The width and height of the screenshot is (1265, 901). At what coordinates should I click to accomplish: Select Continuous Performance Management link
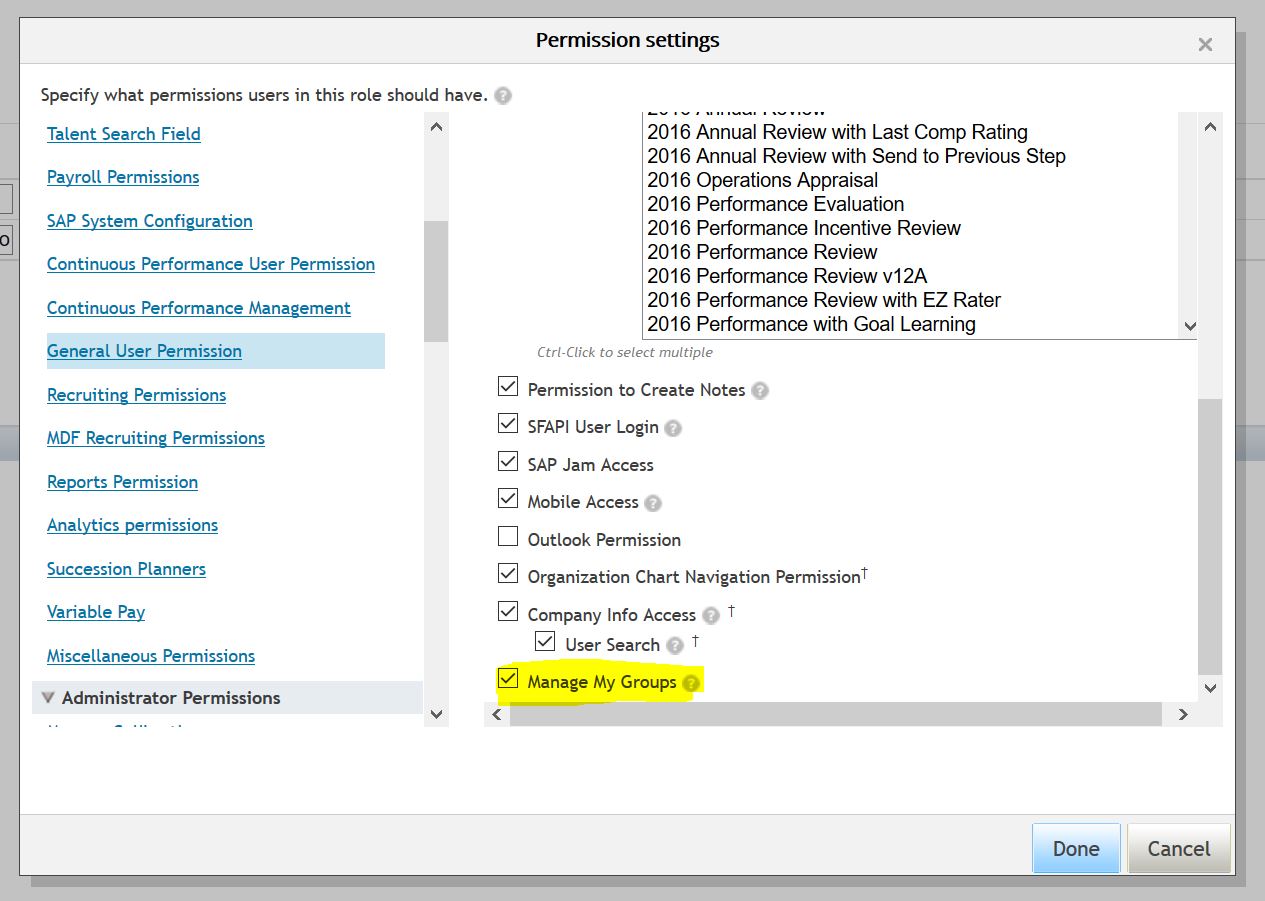coord(199,308)
